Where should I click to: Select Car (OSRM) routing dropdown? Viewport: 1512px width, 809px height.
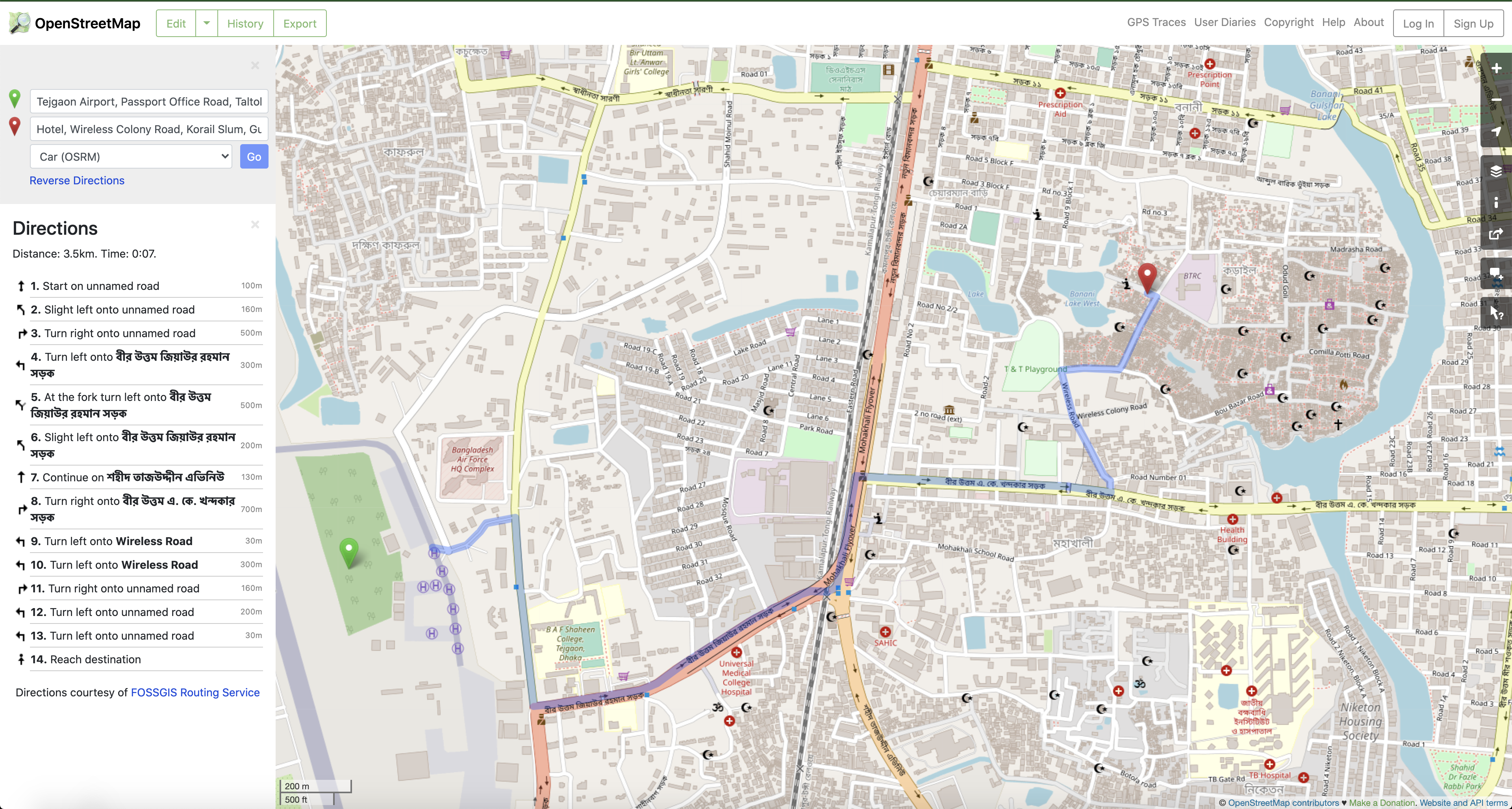click(130, 156)
